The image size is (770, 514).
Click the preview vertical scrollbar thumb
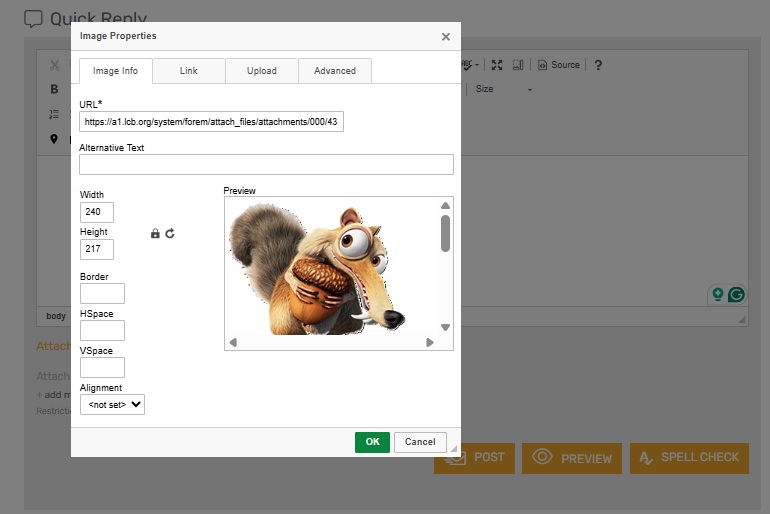click(445, 233)
